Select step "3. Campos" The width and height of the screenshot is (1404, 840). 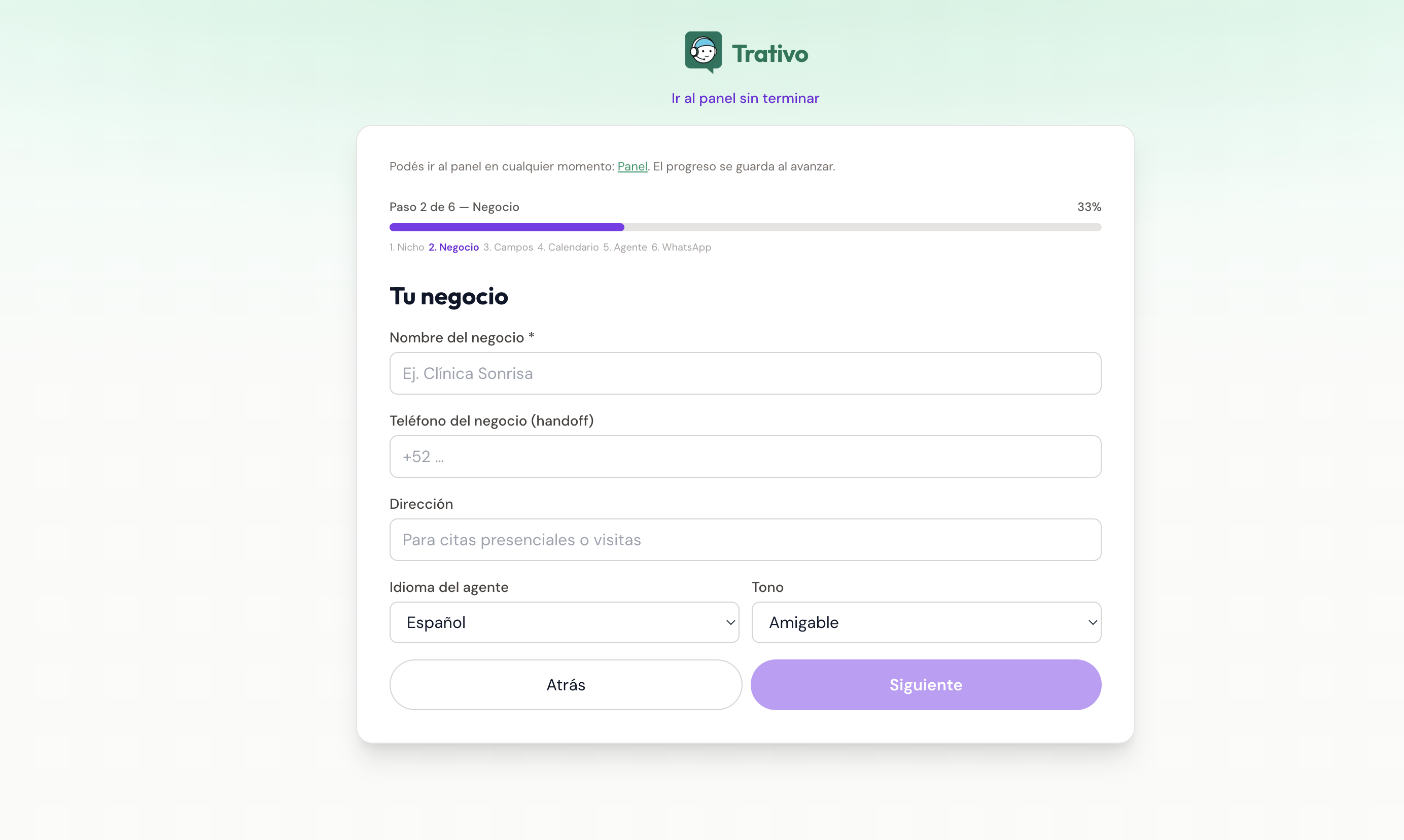coord(508,247)
